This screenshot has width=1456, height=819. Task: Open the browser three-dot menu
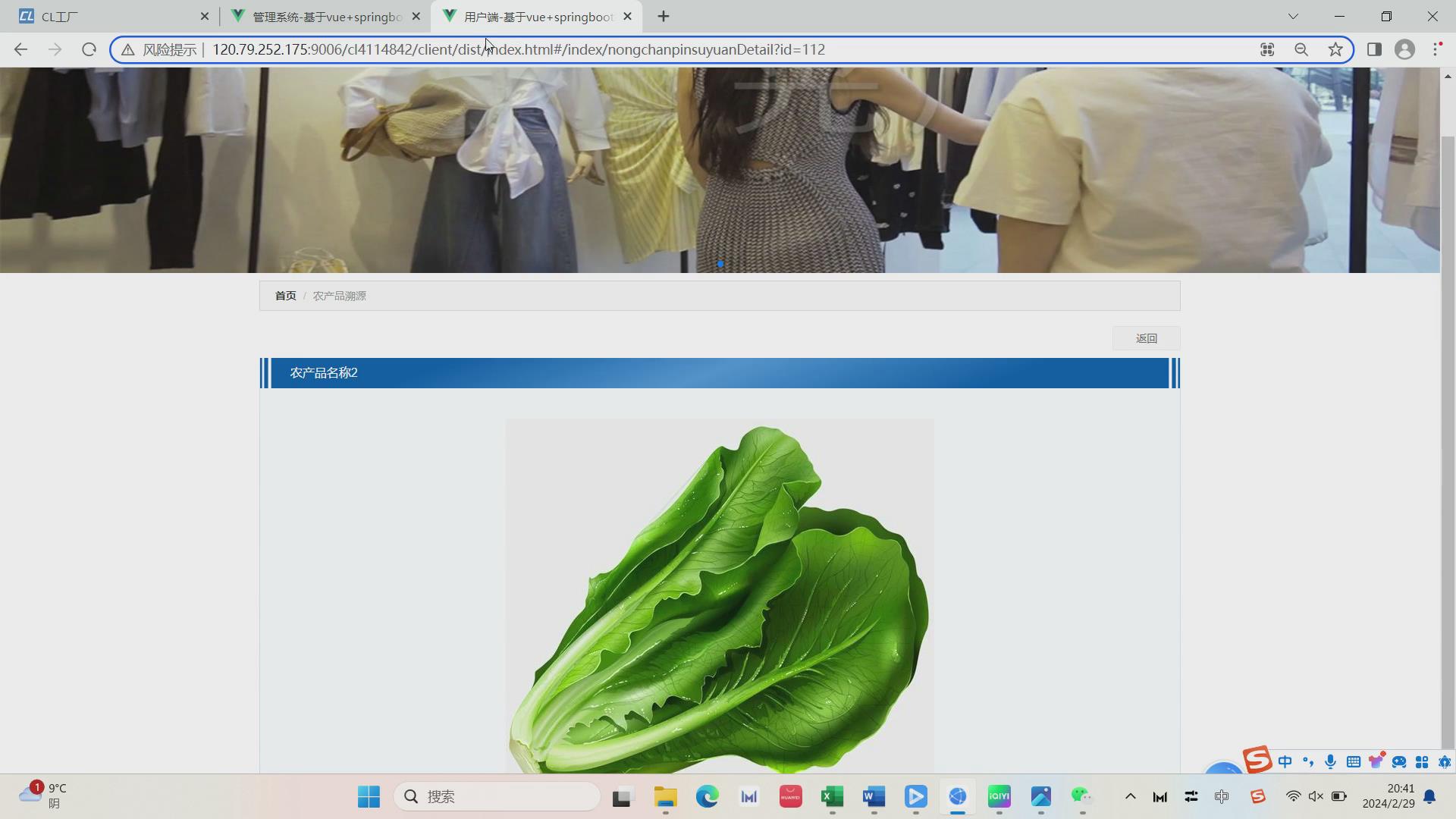pyautogui.click(x=1437, y=49)
